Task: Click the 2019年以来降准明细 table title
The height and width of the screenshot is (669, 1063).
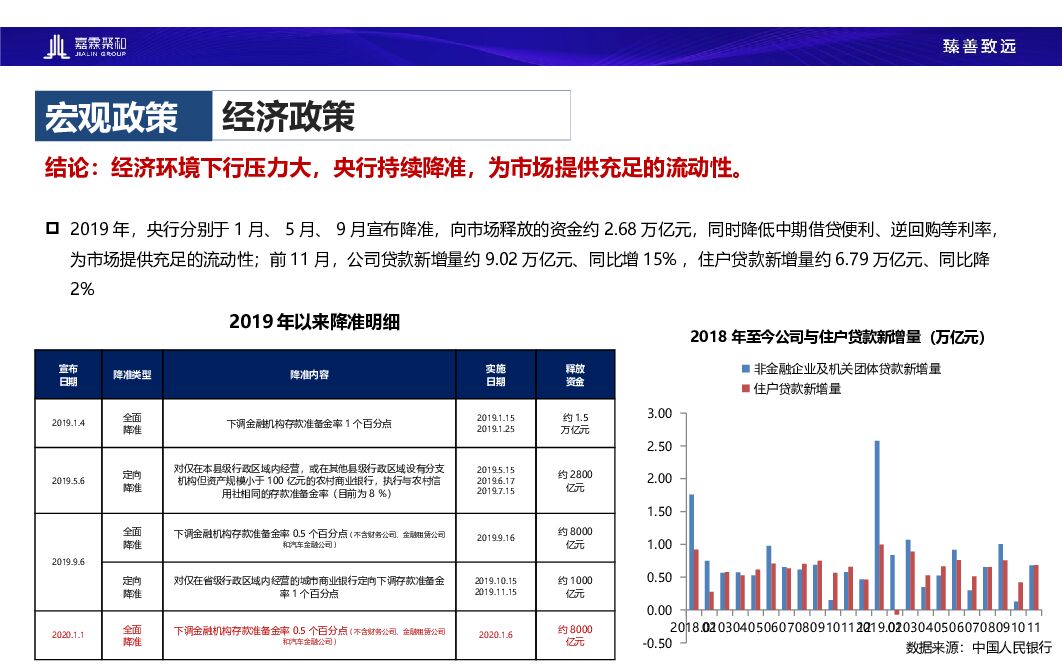Action: point(314,322)
